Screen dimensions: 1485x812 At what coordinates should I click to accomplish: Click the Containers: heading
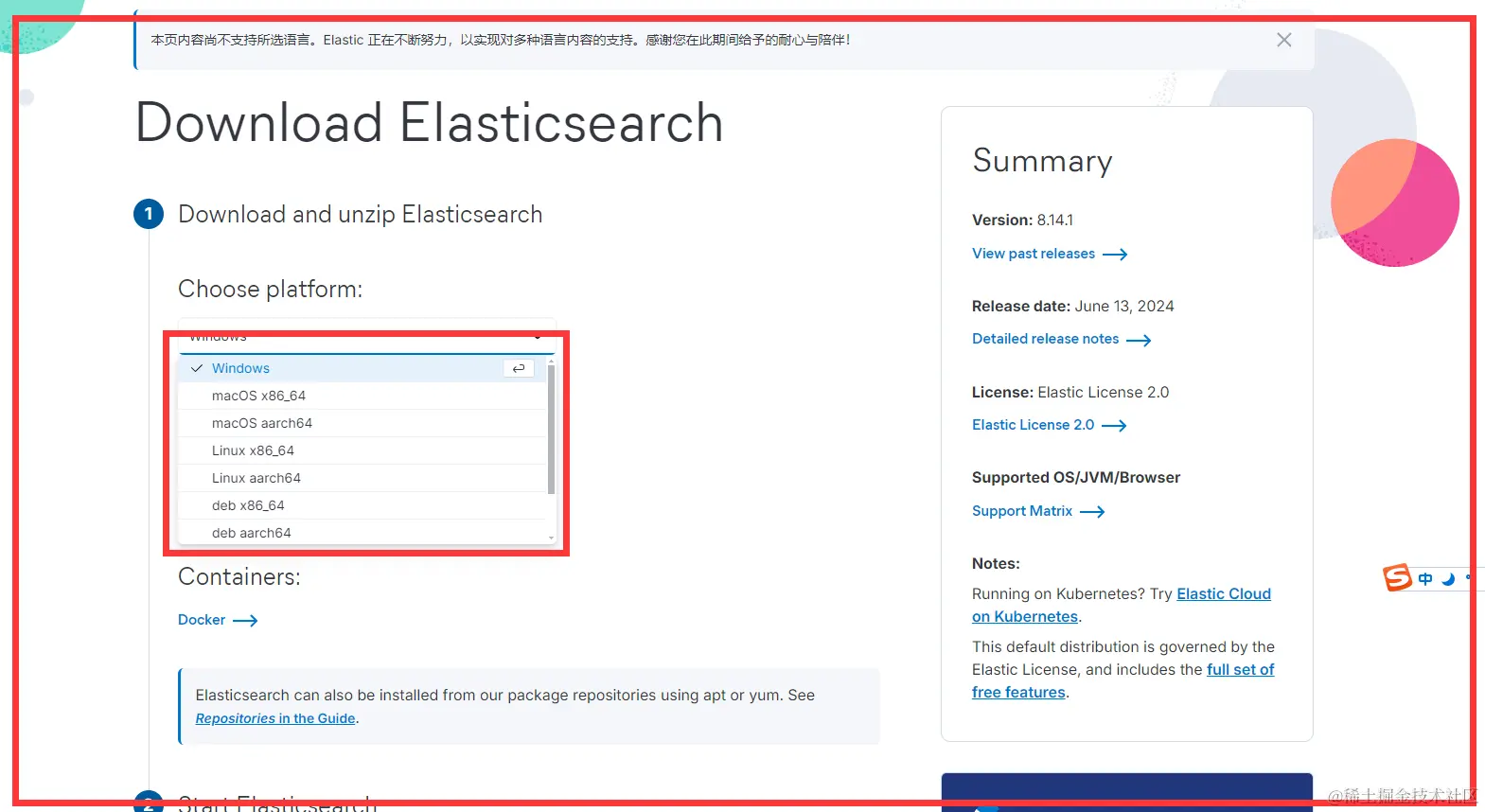[x=239, y=576]
